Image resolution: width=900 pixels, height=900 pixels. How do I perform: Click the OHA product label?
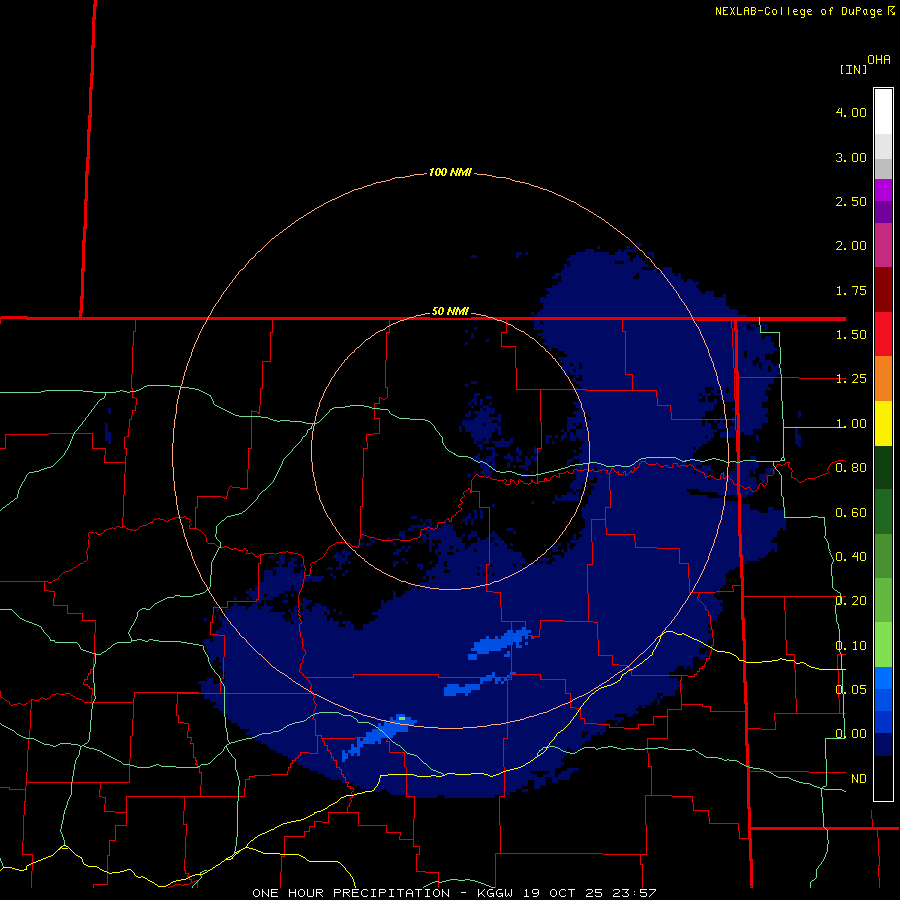(879, 60)
